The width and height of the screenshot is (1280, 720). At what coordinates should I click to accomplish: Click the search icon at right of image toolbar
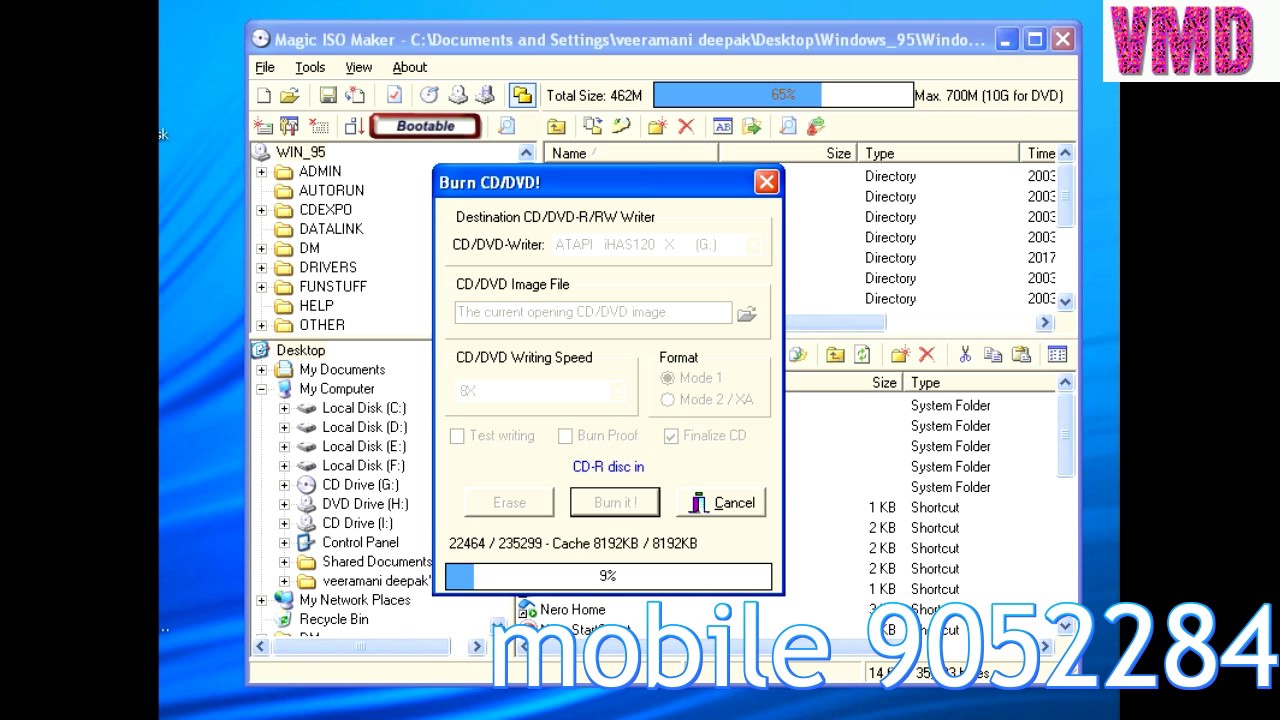point(788,126)
